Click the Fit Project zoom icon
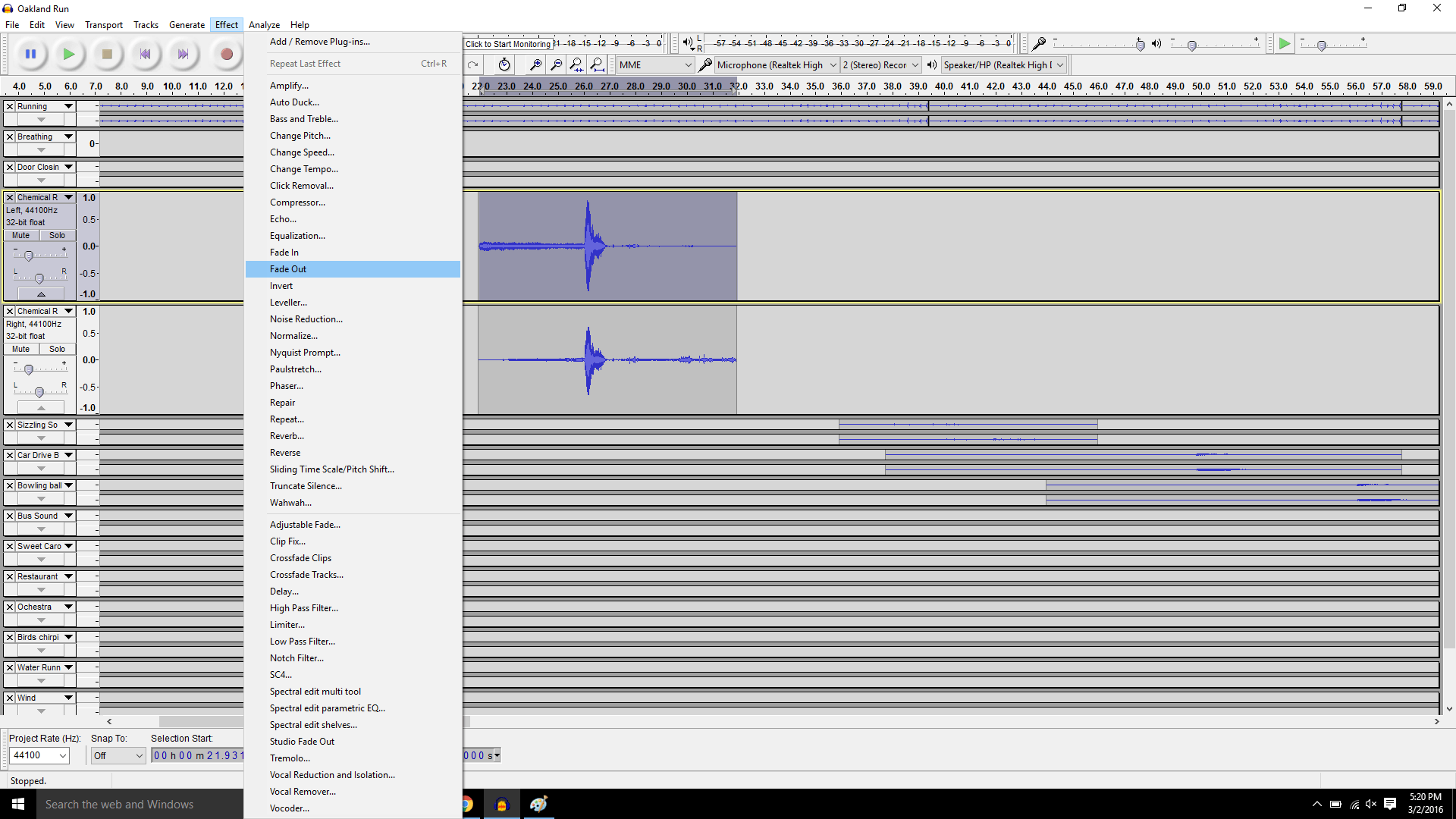Viewport: 1456px width, 819px height. click(597, 65)
